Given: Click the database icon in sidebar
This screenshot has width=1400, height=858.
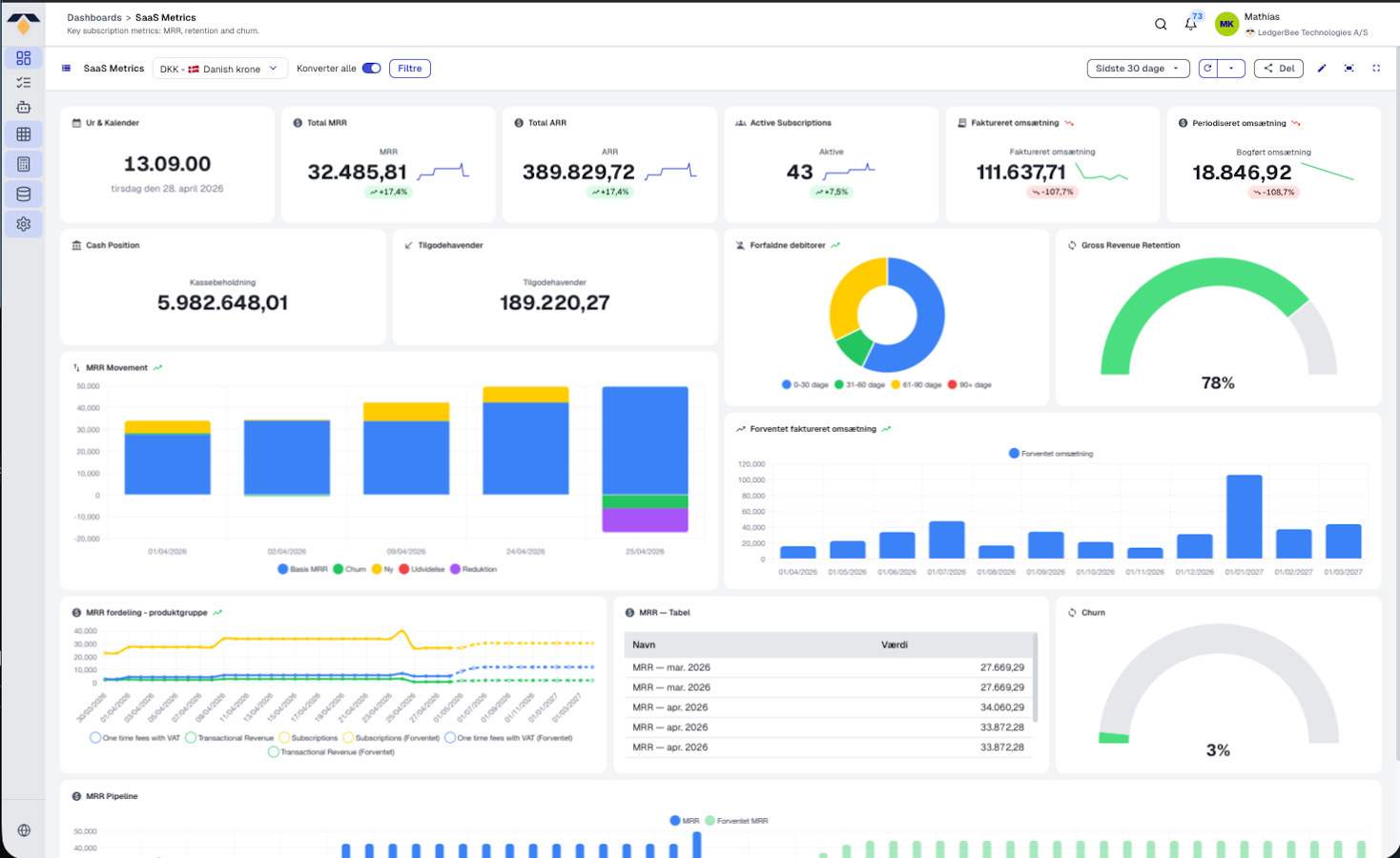Looking at the screenshot, I should (x=24, y=194).
